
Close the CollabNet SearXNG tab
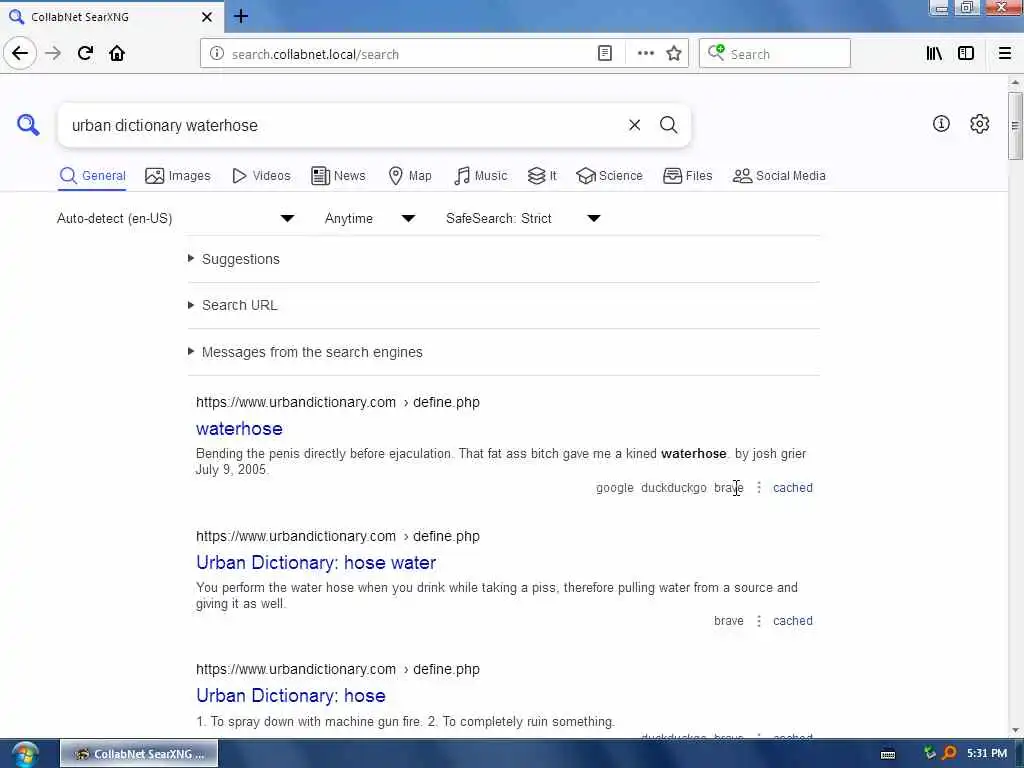point(207,17)
